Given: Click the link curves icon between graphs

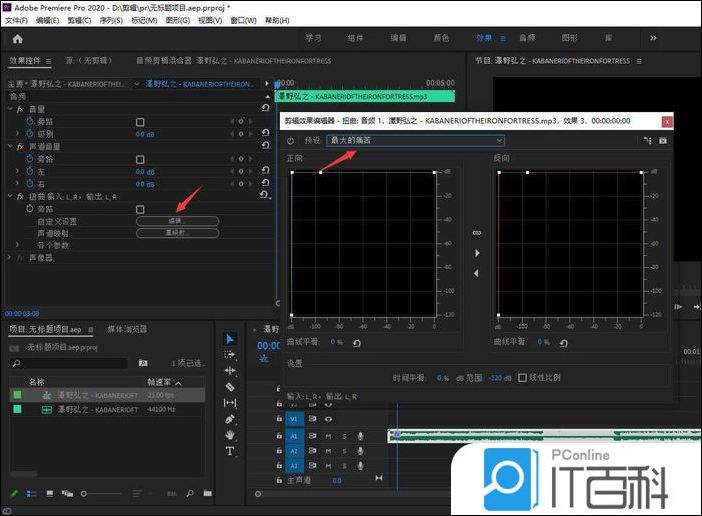Looking at the screenshot, I should (x=476, y=233).
